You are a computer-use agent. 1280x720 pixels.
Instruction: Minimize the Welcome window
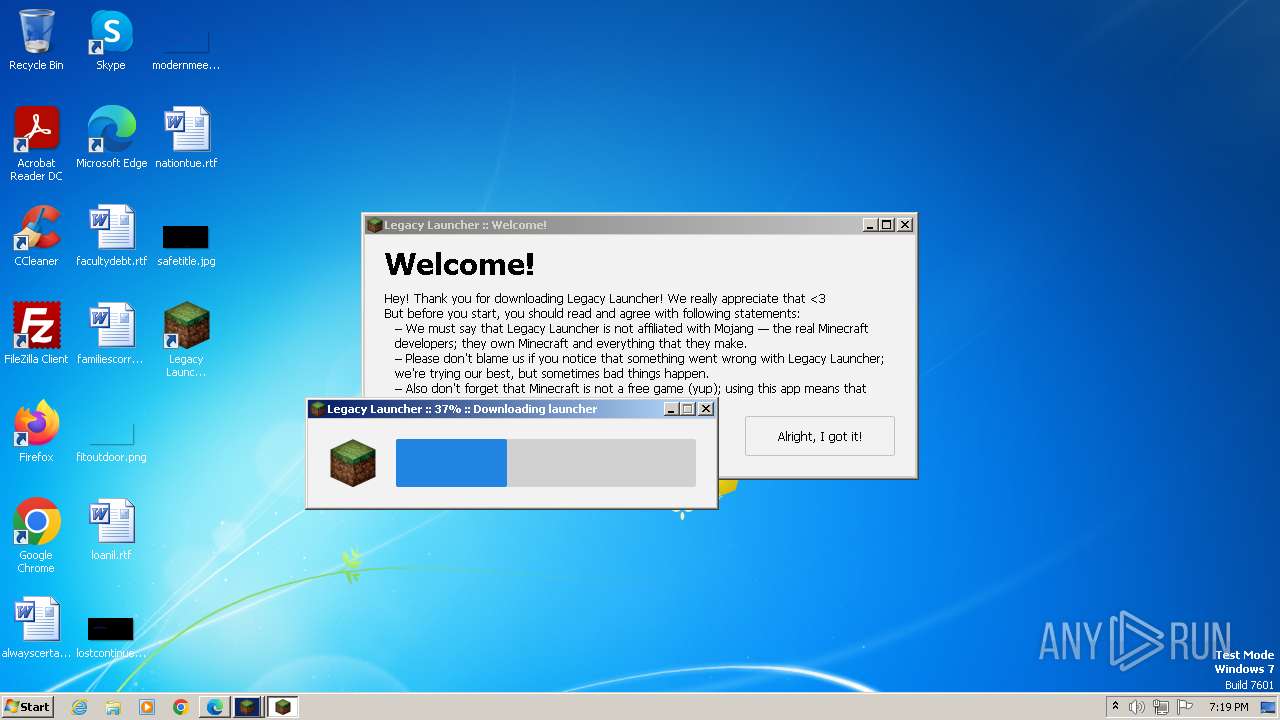pos(870,225)
